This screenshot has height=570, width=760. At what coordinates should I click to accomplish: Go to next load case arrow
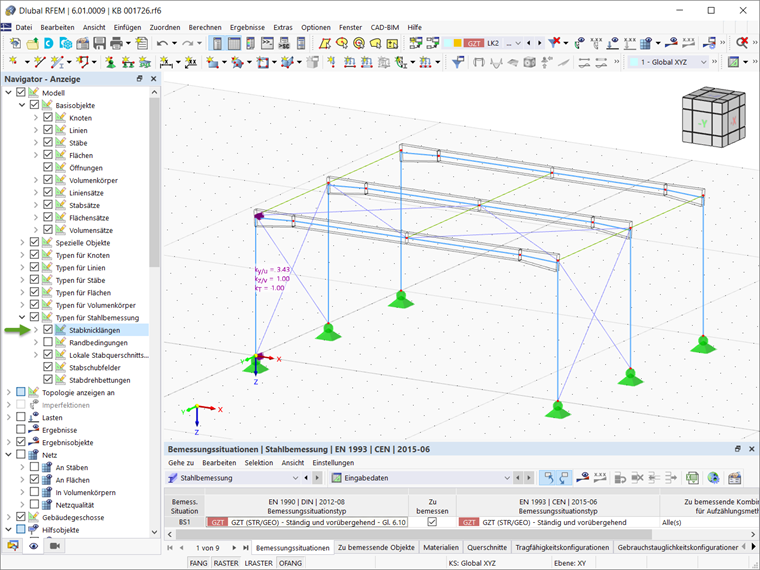click(539, 43)
